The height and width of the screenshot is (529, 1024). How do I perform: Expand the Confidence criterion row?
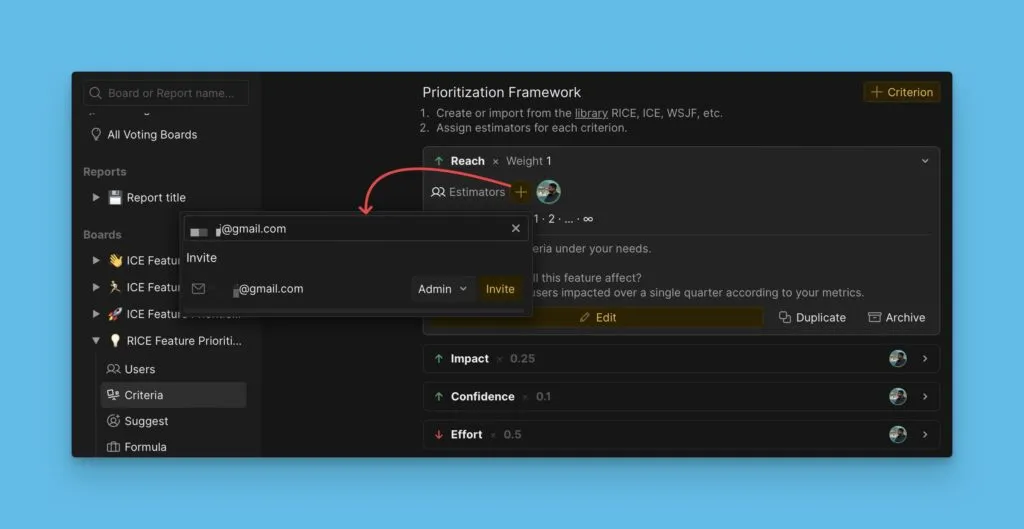click(x=925, y=397)
